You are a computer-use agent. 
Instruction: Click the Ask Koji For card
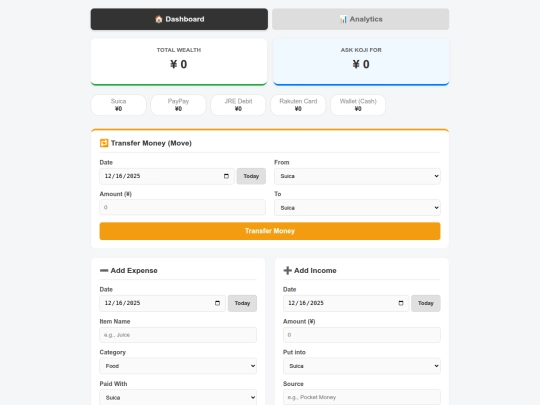click(361, 62)
